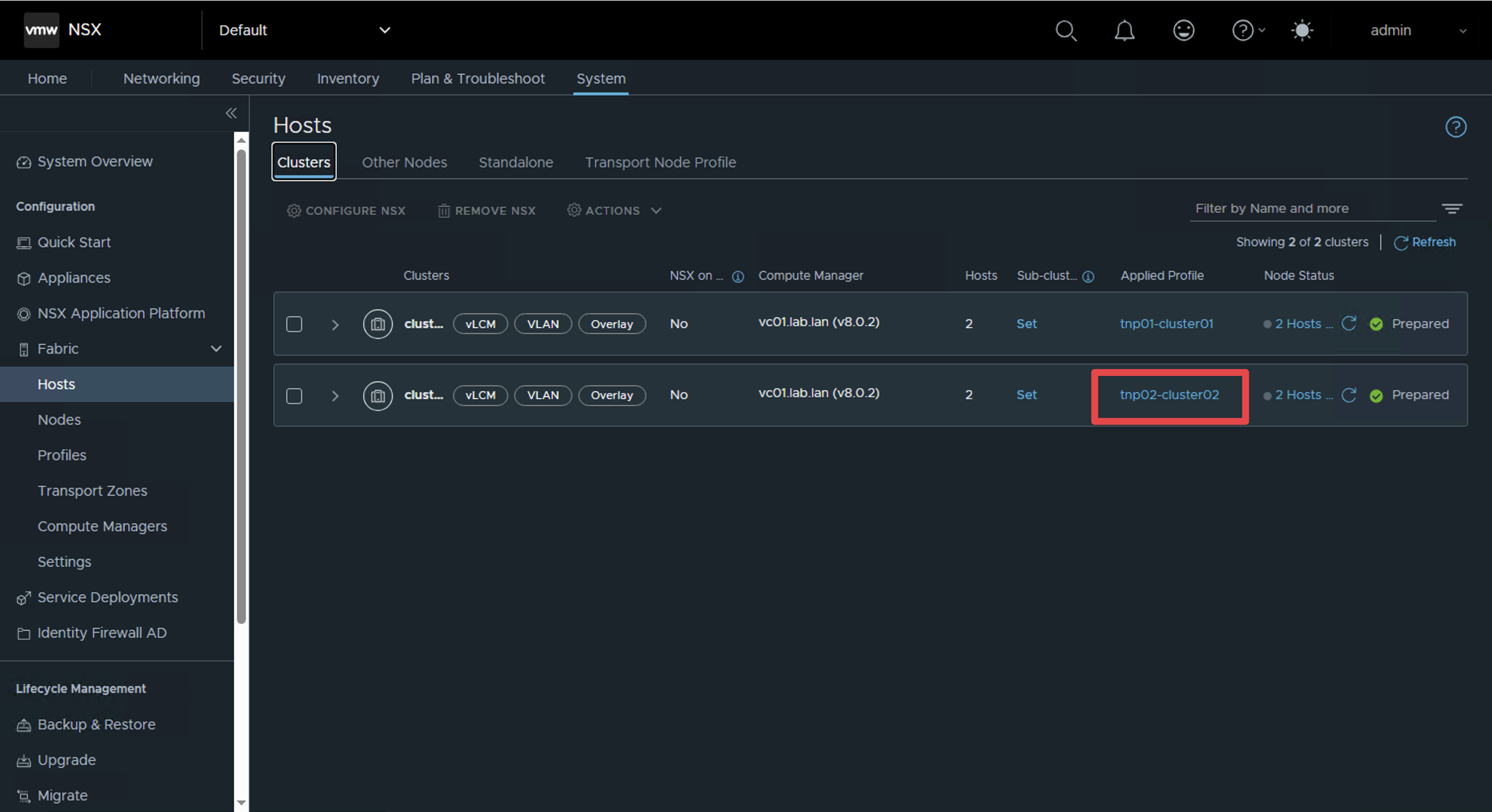1492x812 pixels.
Task: Open the help question mark near Hosts title
Action: point(1456,127)
